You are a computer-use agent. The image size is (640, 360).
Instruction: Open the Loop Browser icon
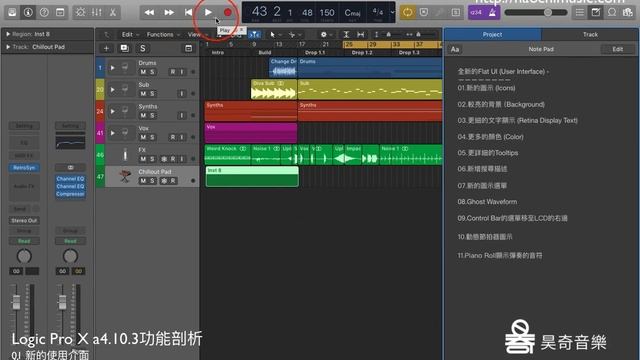tap(612, 12)
